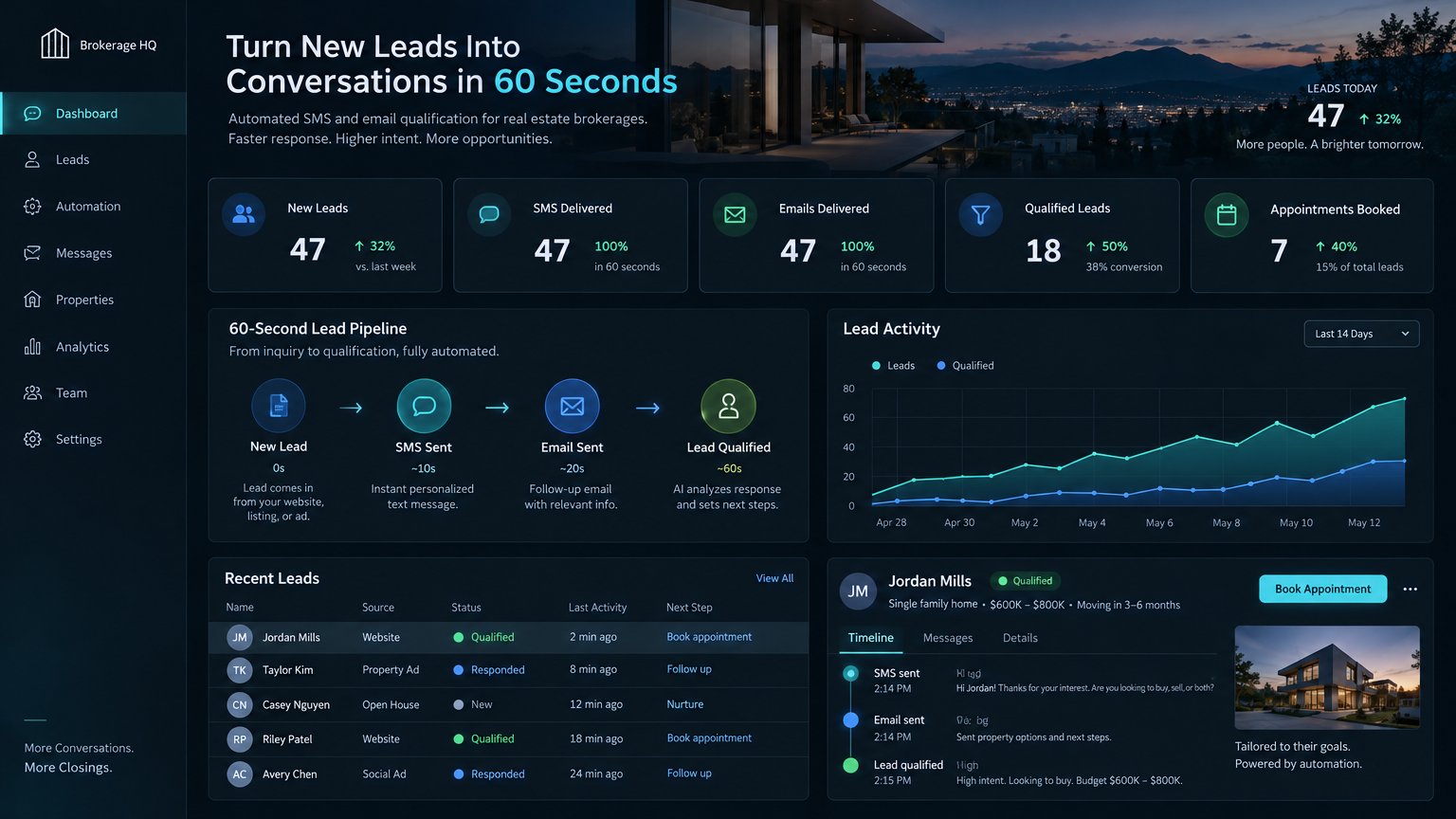Viewport: 1456px width, 819px height.
Task: Toggle the Qualified series in chart legend
Action: coord(965,366)
